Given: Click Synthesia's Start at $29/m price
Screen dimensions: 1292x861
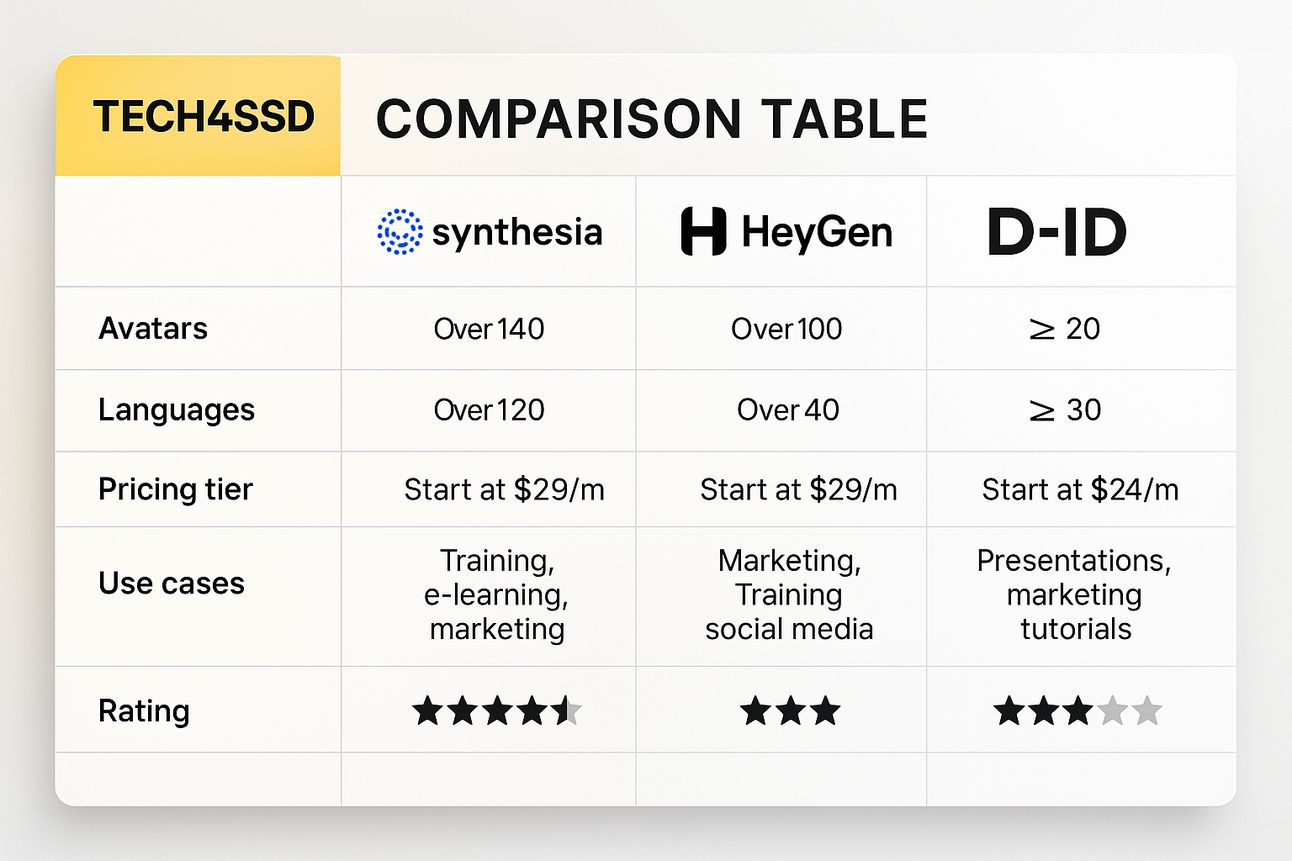Looking at the screenshot, I should pyautogui.click(x=504, y=489).
